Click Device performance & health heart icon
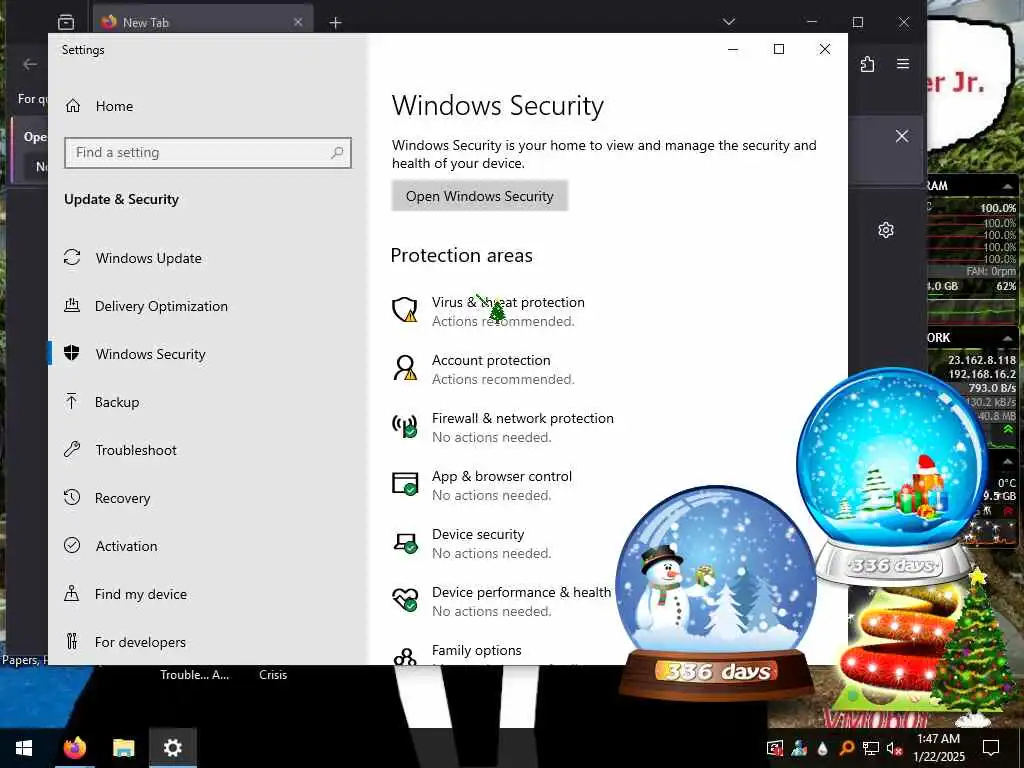Image resolution: width=1024 pixels, height=768 pixels. pos(405,600)
